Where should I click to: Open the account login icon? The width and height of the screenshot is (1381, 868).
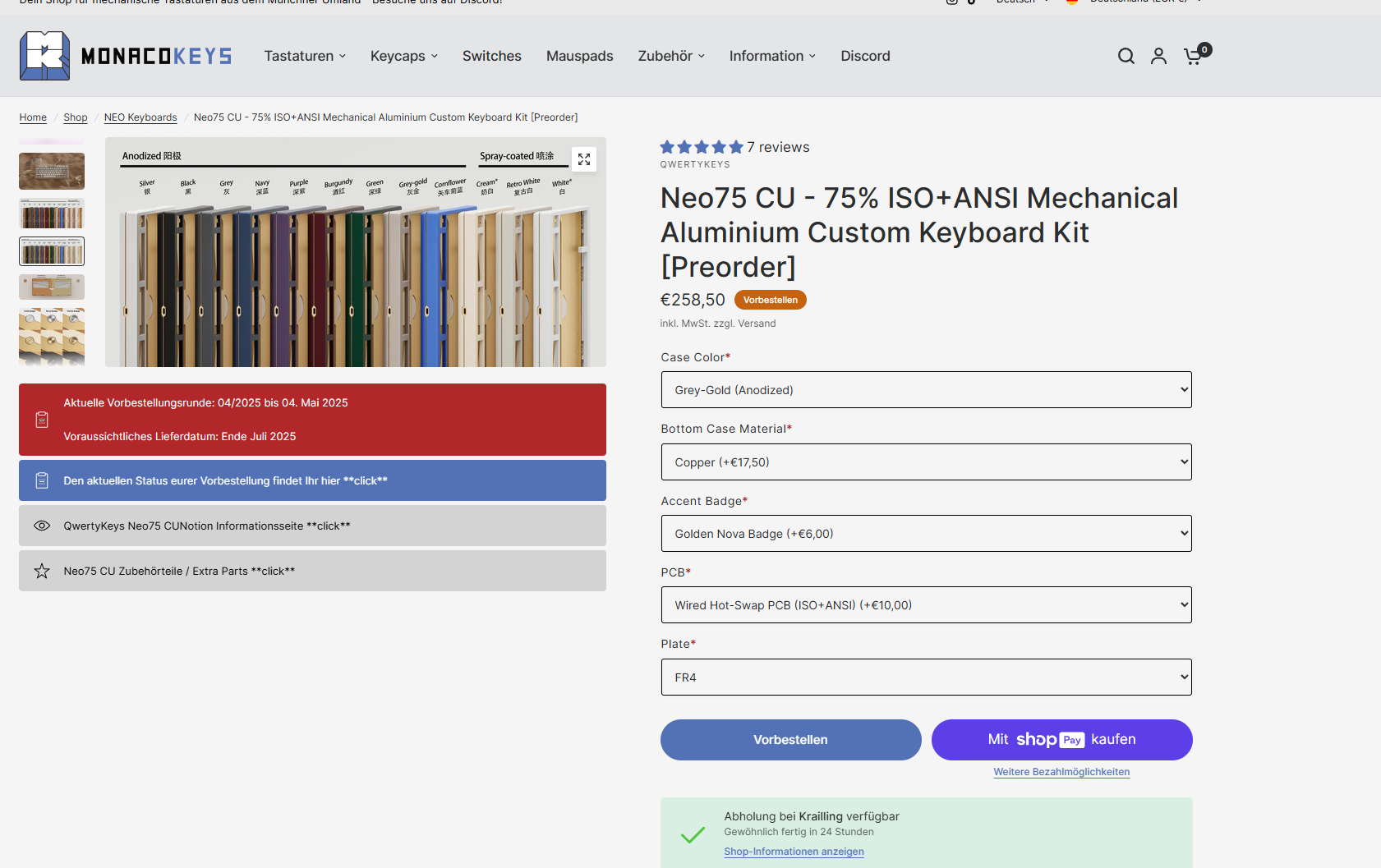tap(1158, 56)
